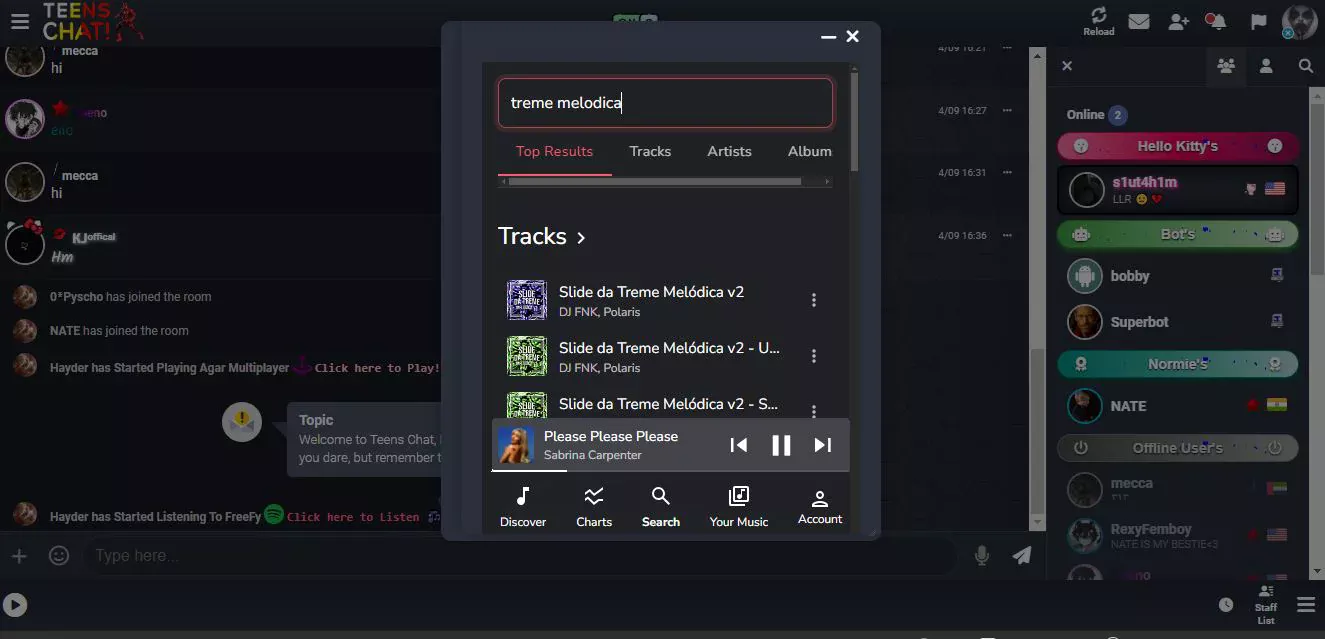Open s1ut4h1m's profile in the user list
This screenshot has height=639, width=1325.
(x=1177, y=189)
